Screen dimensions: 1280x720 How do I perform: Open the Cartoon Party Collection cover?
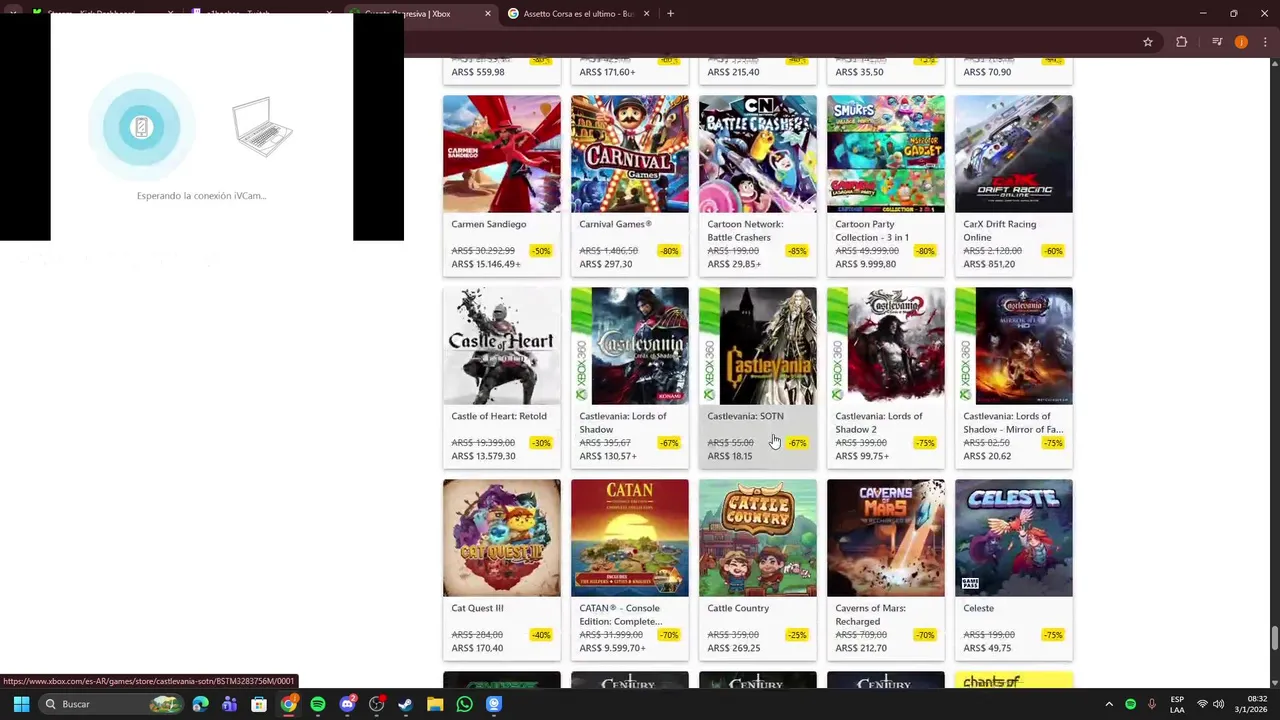tap(886, 154)
